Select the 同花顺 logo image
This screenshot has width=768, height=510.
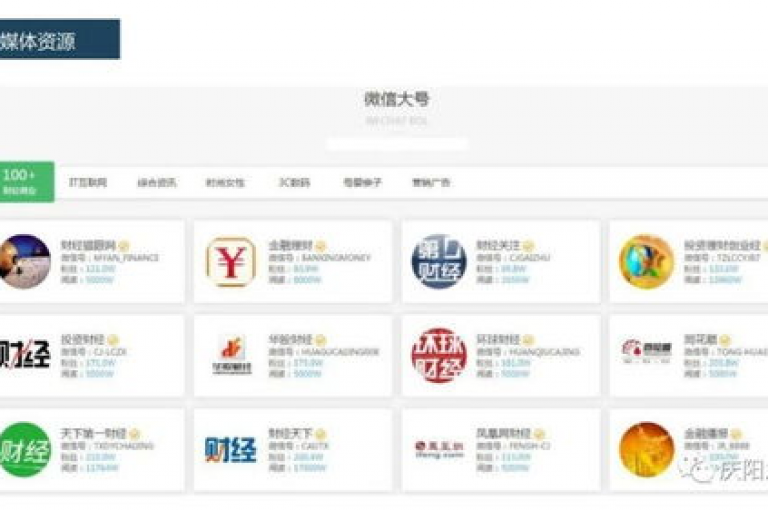(x=647, y=351)
